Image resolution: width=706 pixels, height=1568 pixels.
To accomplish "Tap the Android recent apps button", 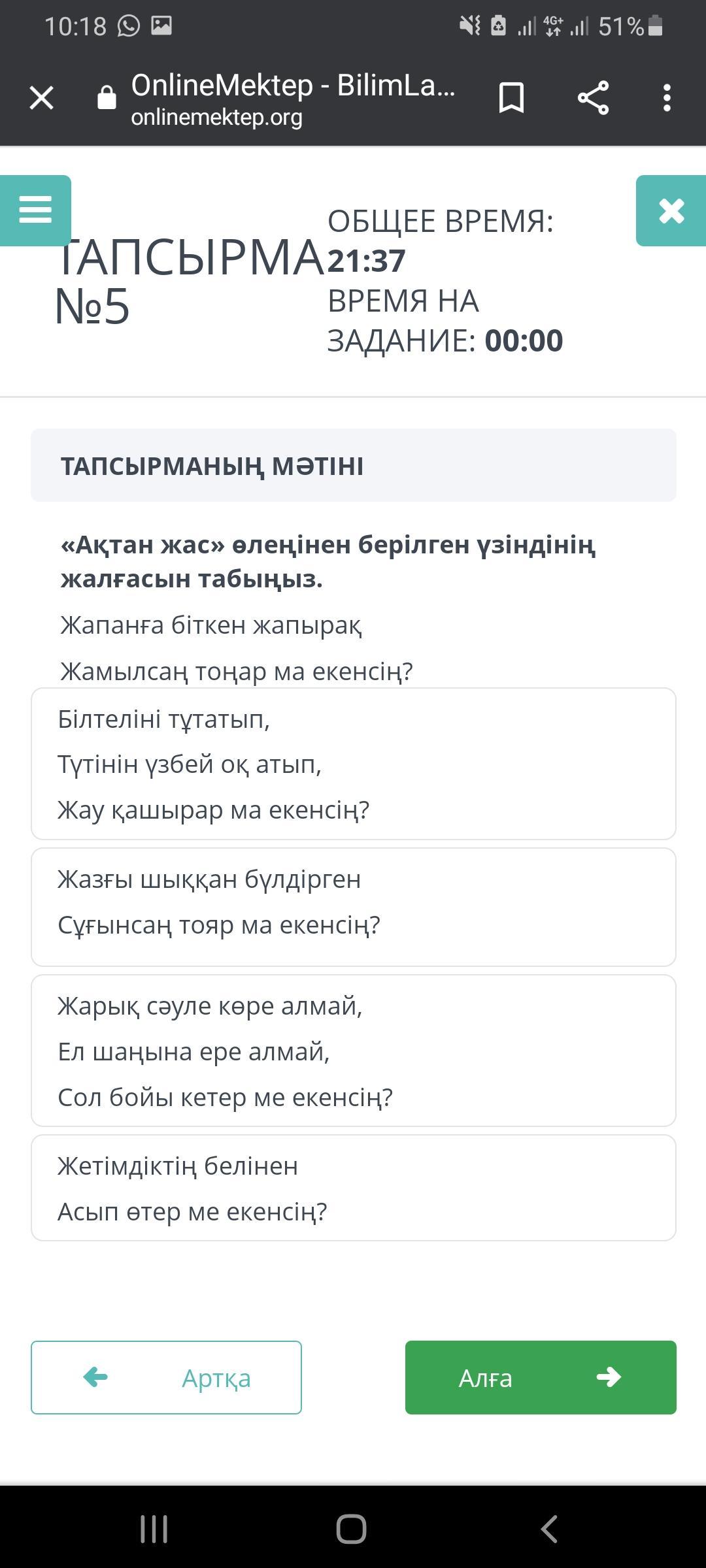I will (x=154, y=1529).
